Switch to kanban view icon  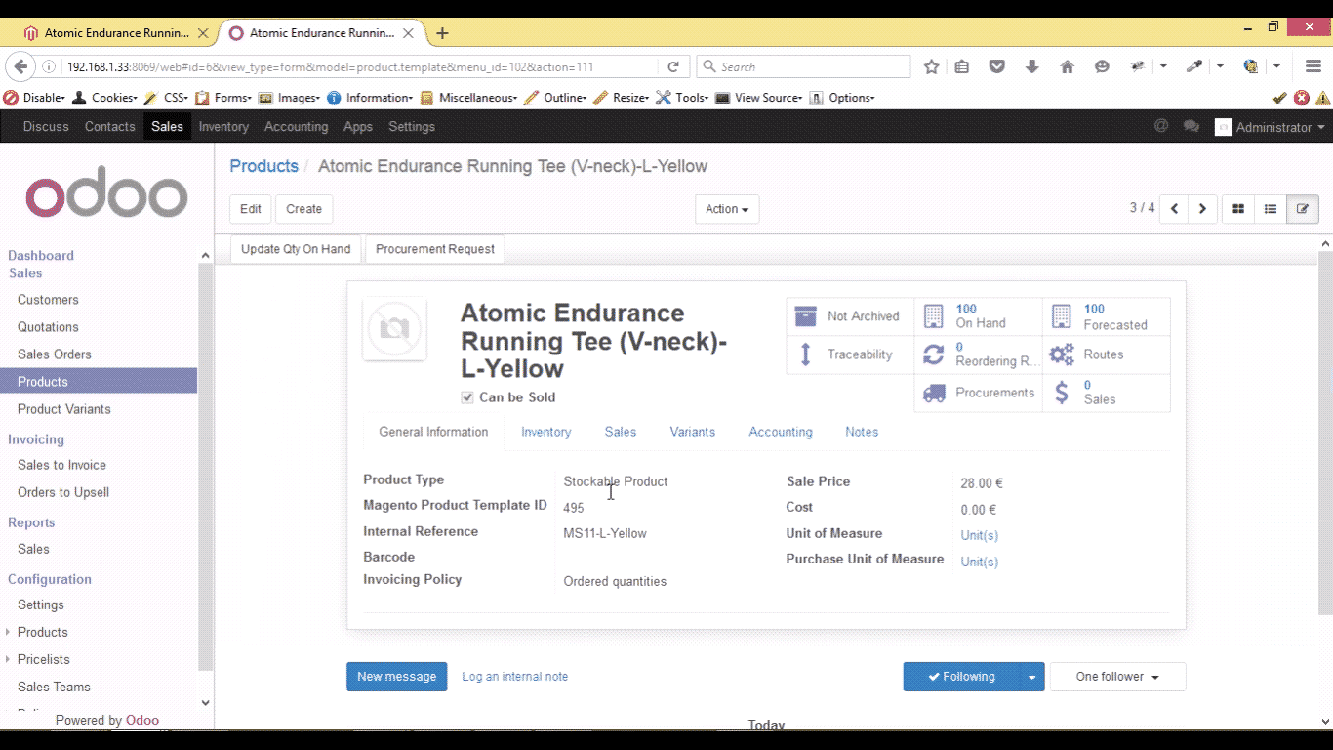(1238, 209)
